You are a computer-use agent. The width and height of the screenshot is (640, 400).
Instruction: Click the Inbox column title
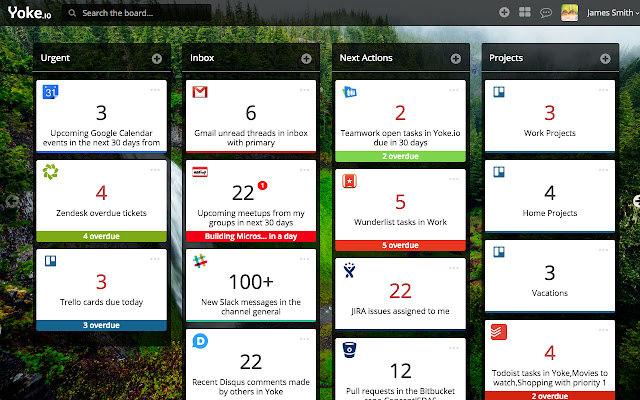202,58
